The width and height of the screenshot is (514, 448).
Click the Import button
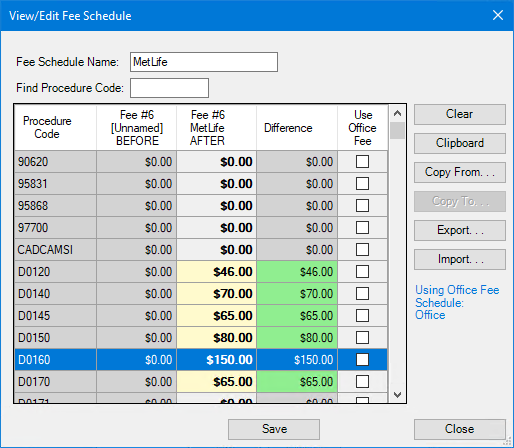pos(460,259)
